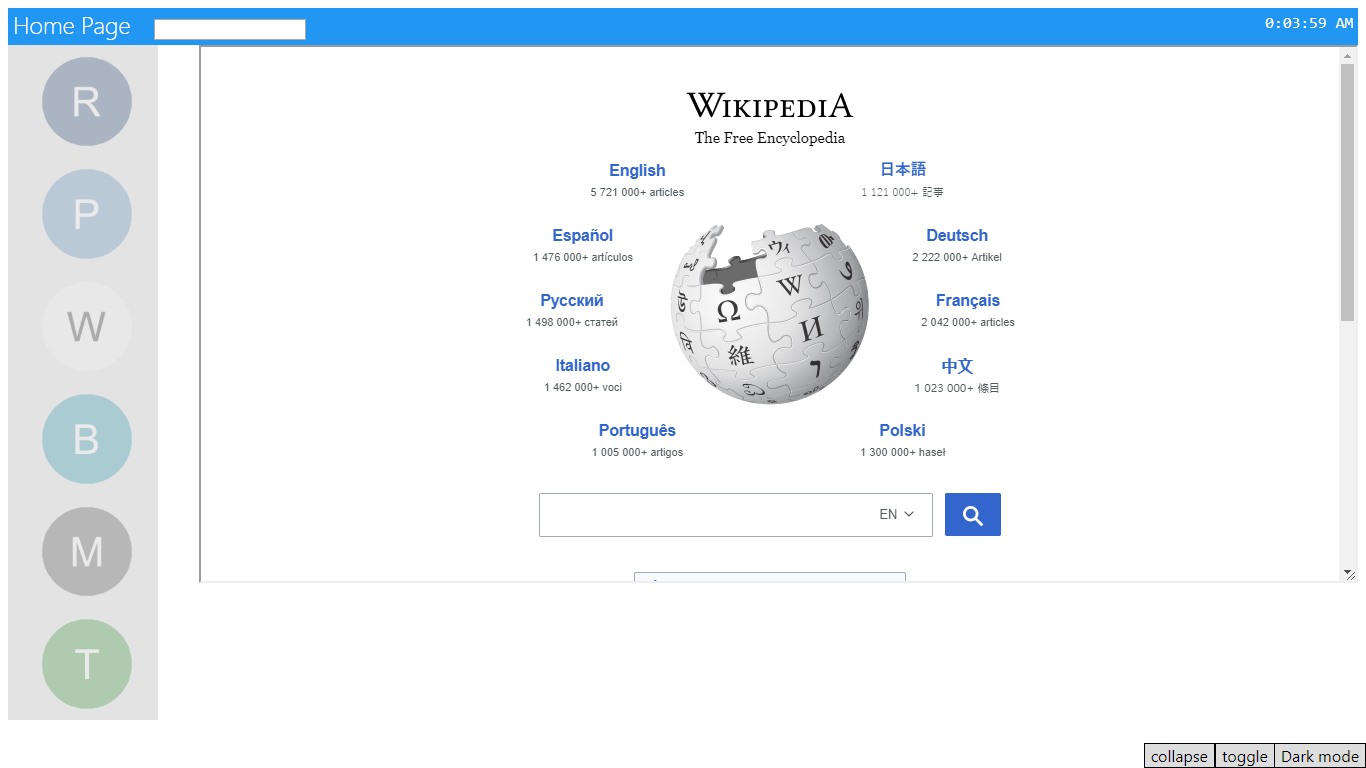
Task: Open the Português Wikipedia link
Action: (x=637, y=430)
